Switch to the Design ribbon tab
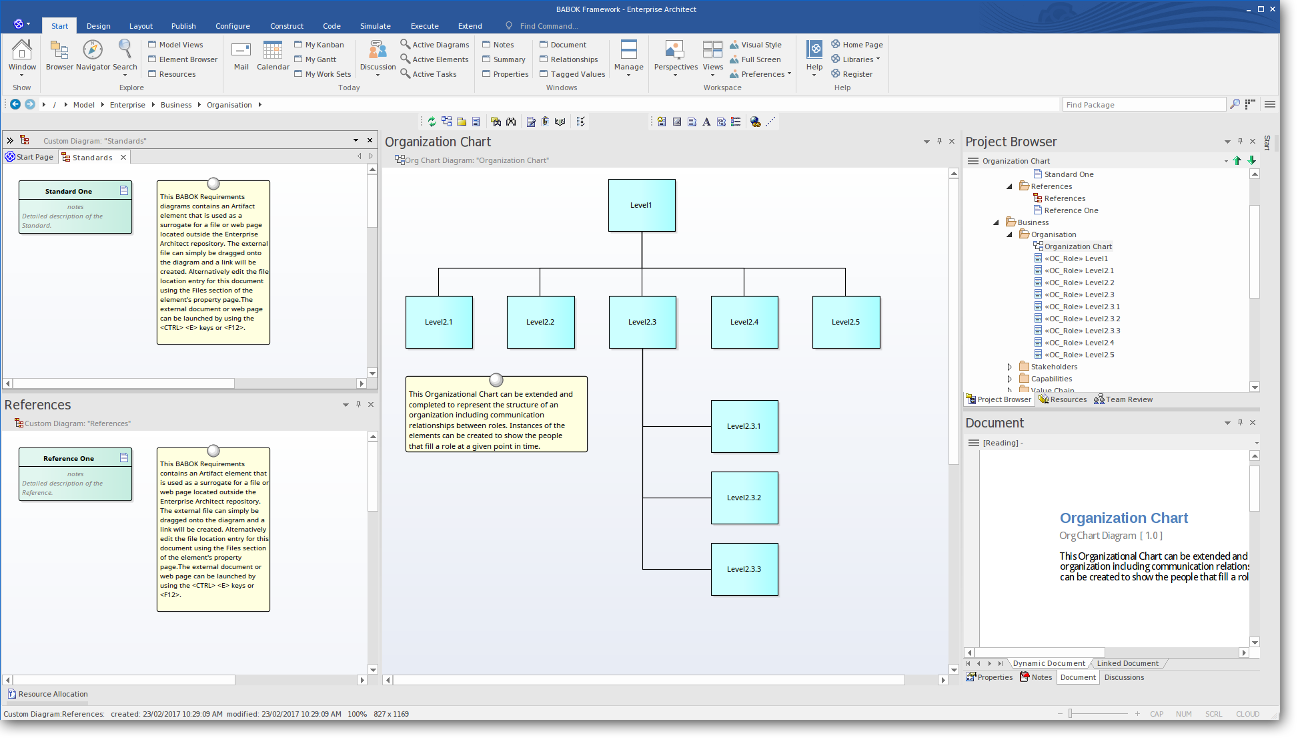1310x750 pixels. pyautogui.click(x=98, y=26)
